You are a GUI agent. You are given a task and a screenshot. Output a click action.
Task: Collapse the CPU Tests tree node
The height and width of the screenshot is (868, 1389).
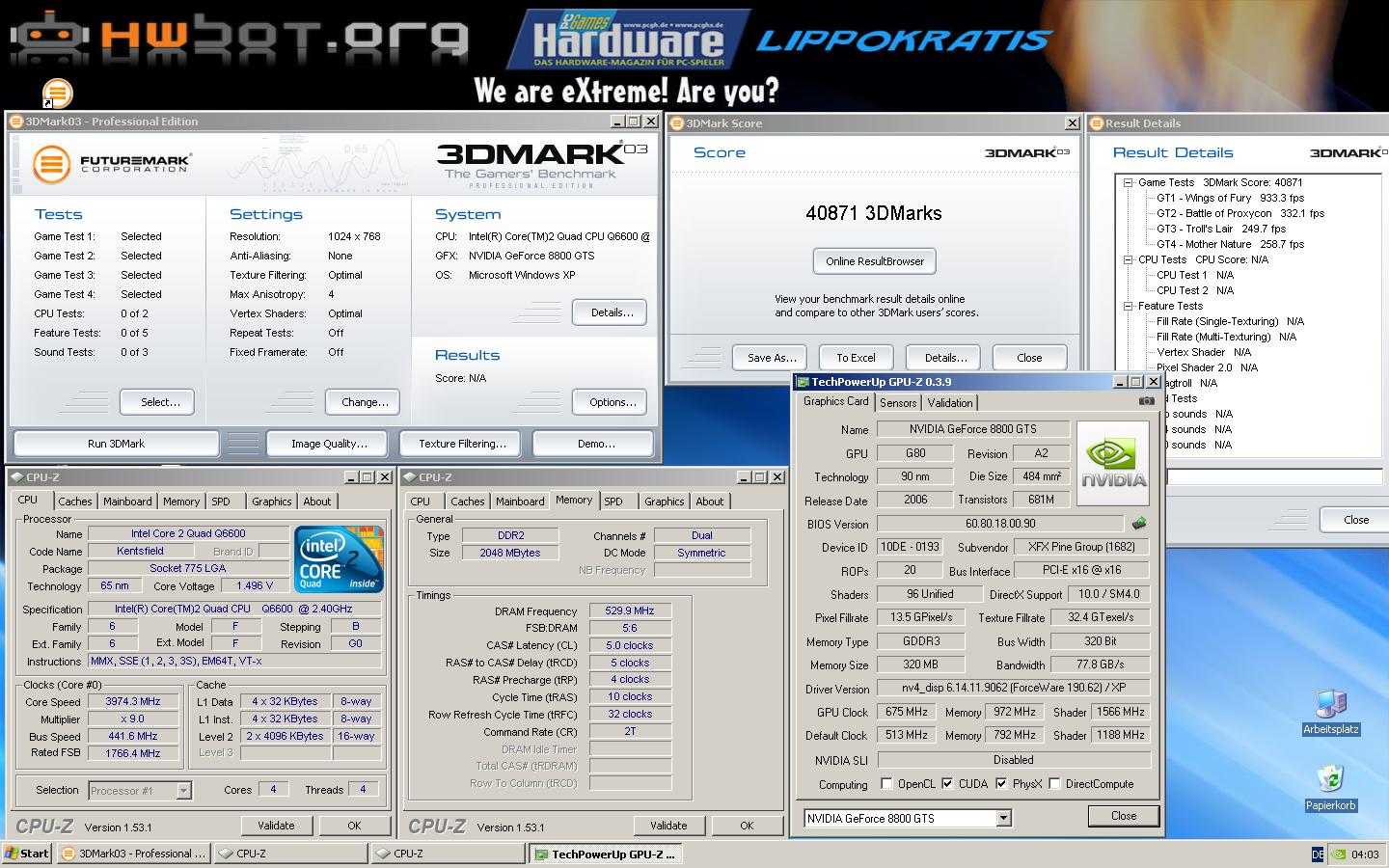click(1127, 259)
